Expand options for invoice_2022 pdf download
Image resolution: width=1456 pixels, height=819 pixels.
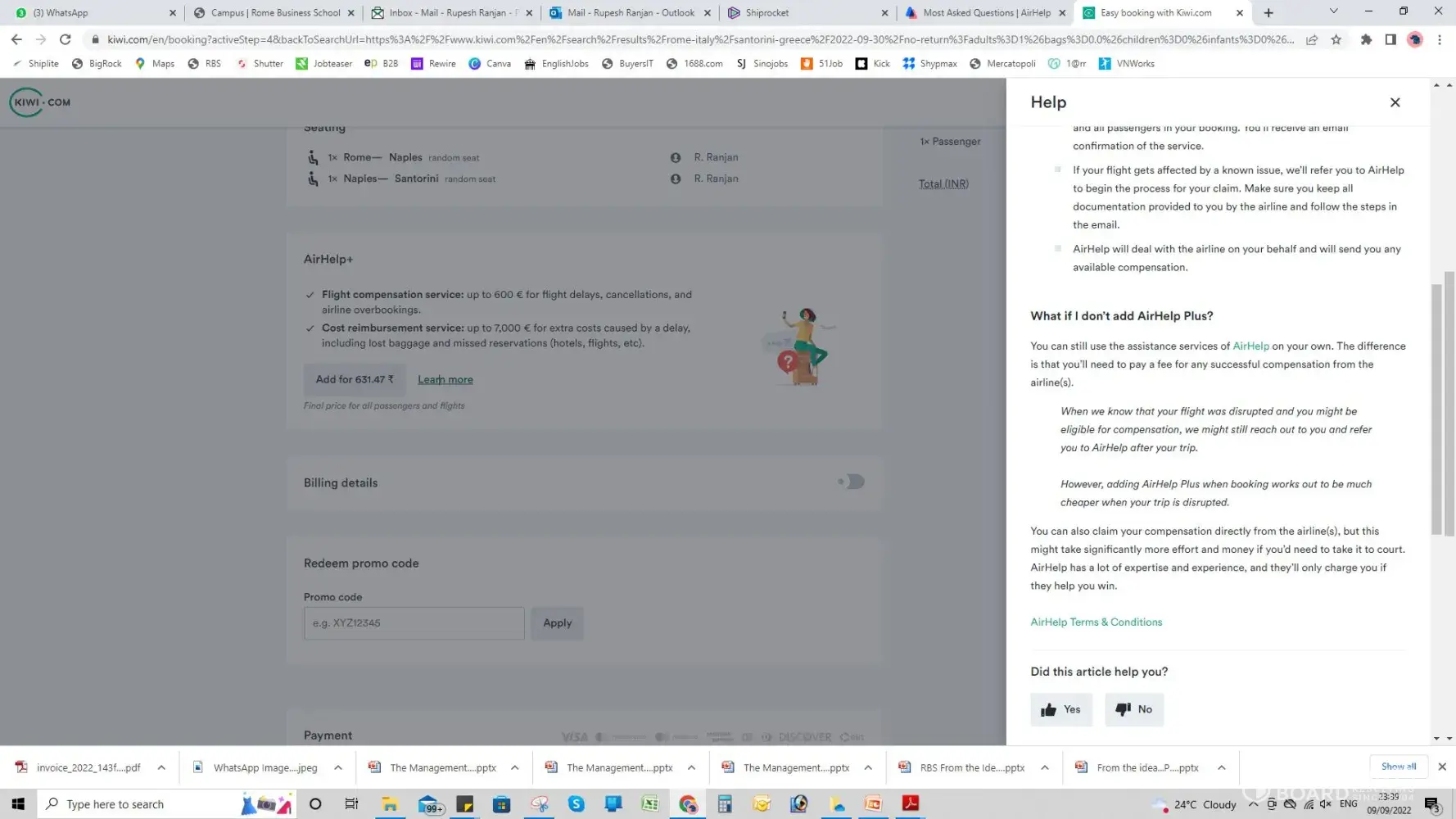pos(161,767)
